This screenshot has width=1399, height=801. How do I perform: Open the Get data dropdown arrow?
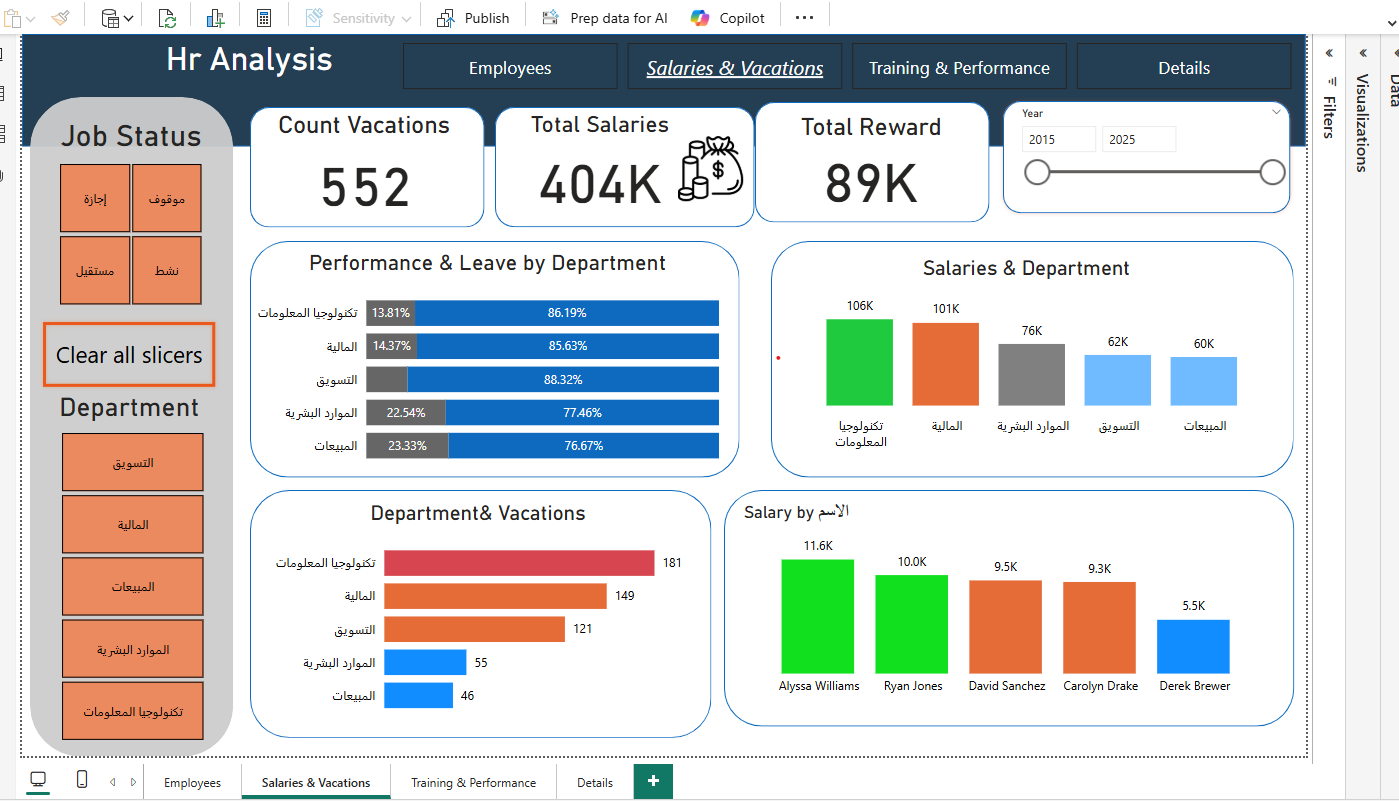[x=129, y=18]
